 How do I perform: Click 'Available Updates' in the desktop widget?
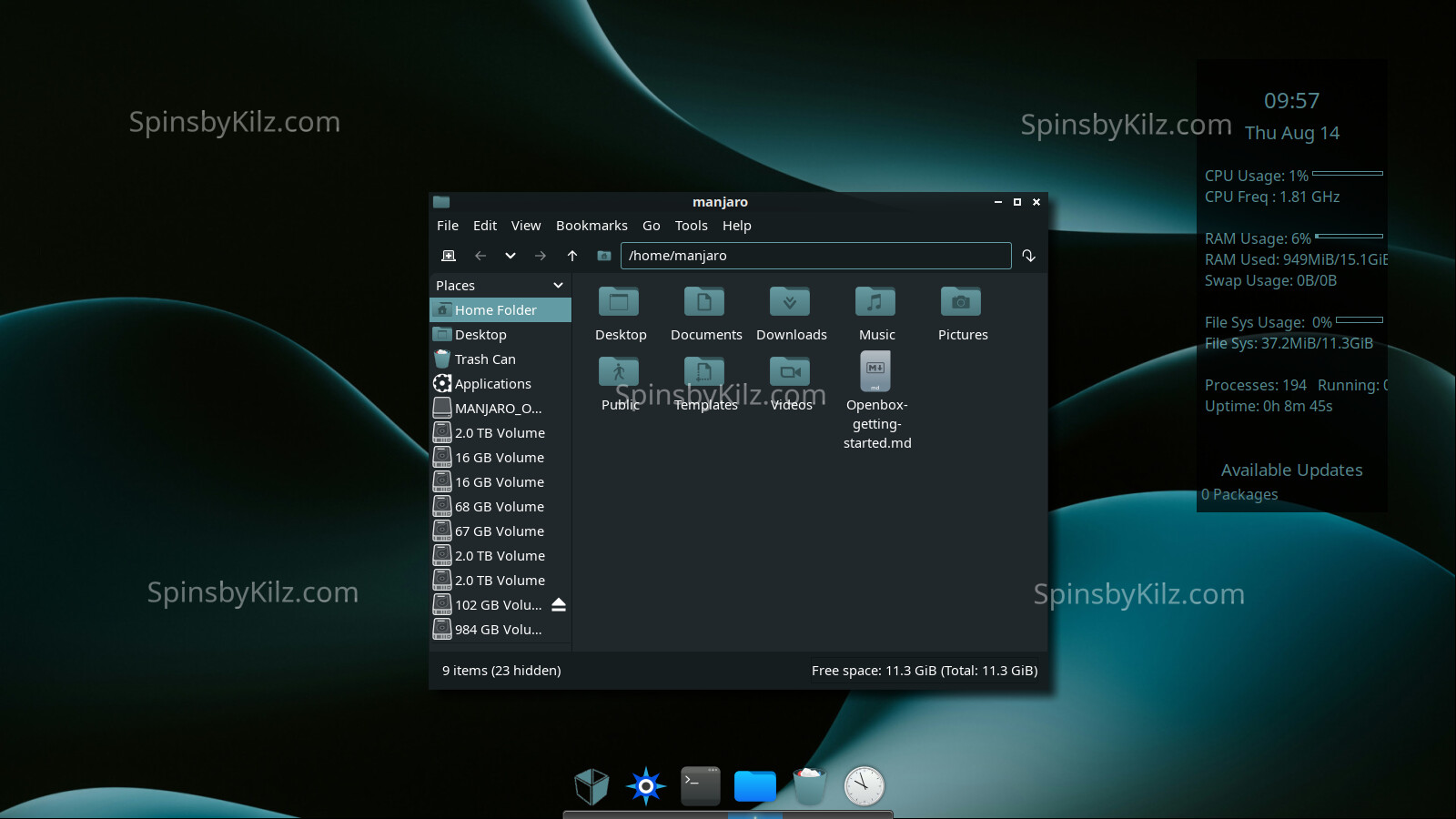coord(1292,470)
